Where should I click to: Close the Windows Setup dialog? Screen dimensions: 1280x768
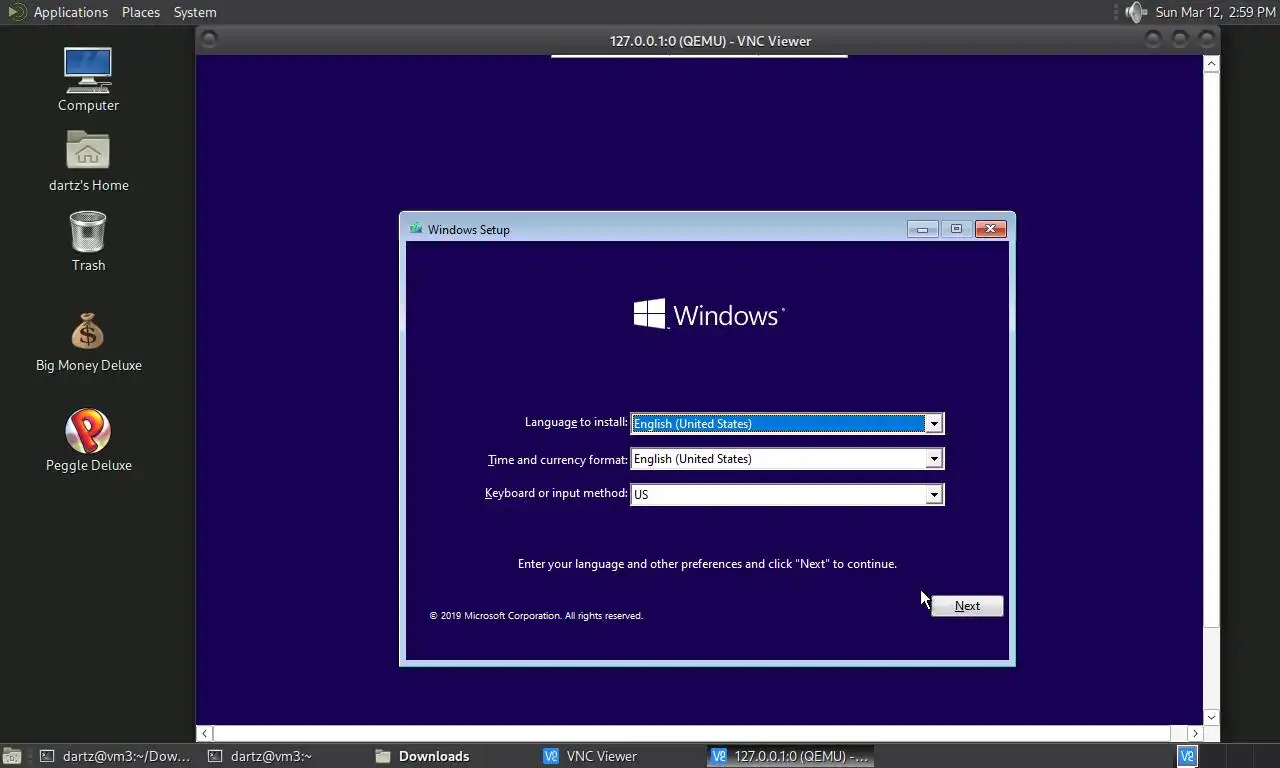tap(990, 229)
